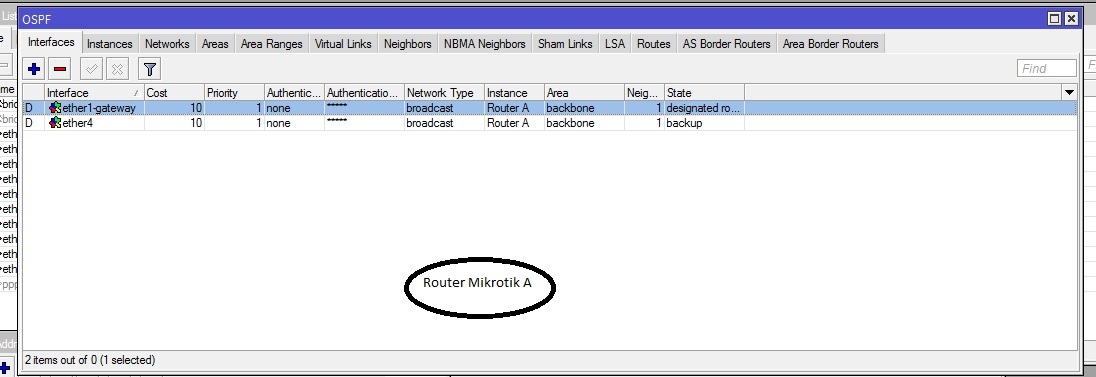Click the ether4 interface icon

55,123
